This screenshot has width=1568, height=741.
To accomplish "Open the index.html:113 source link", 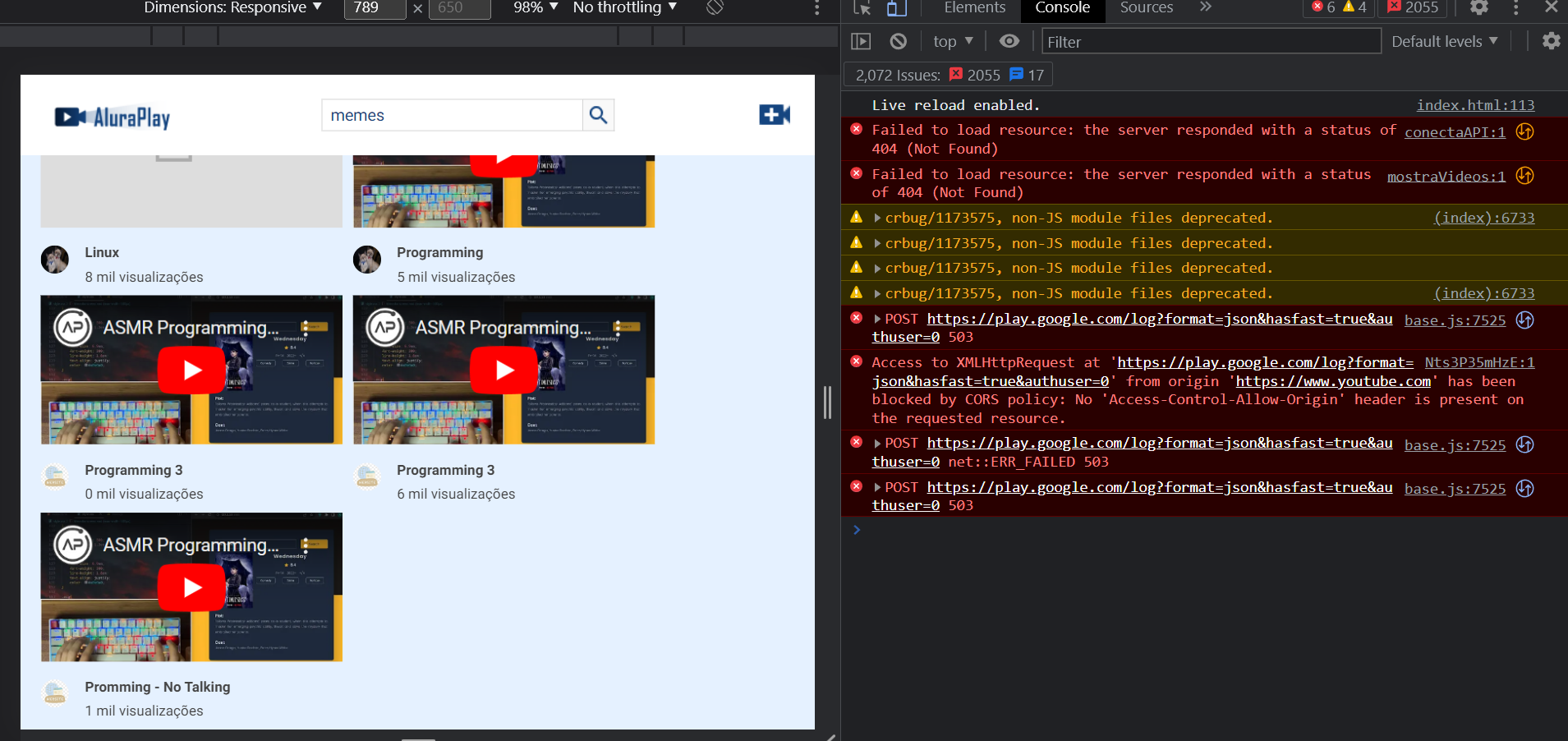I will 1475,105.
